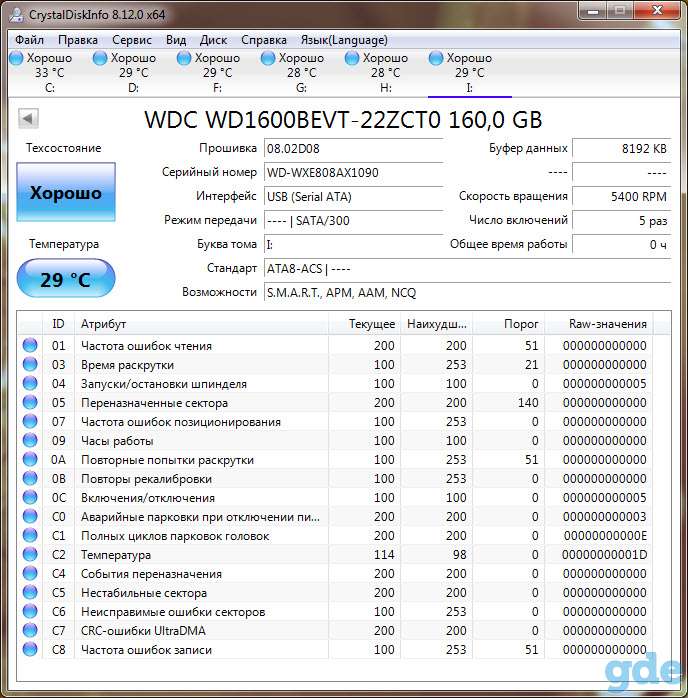Open the Файл menu
Screen dimensions: 688x698
(x=29, y=40)
